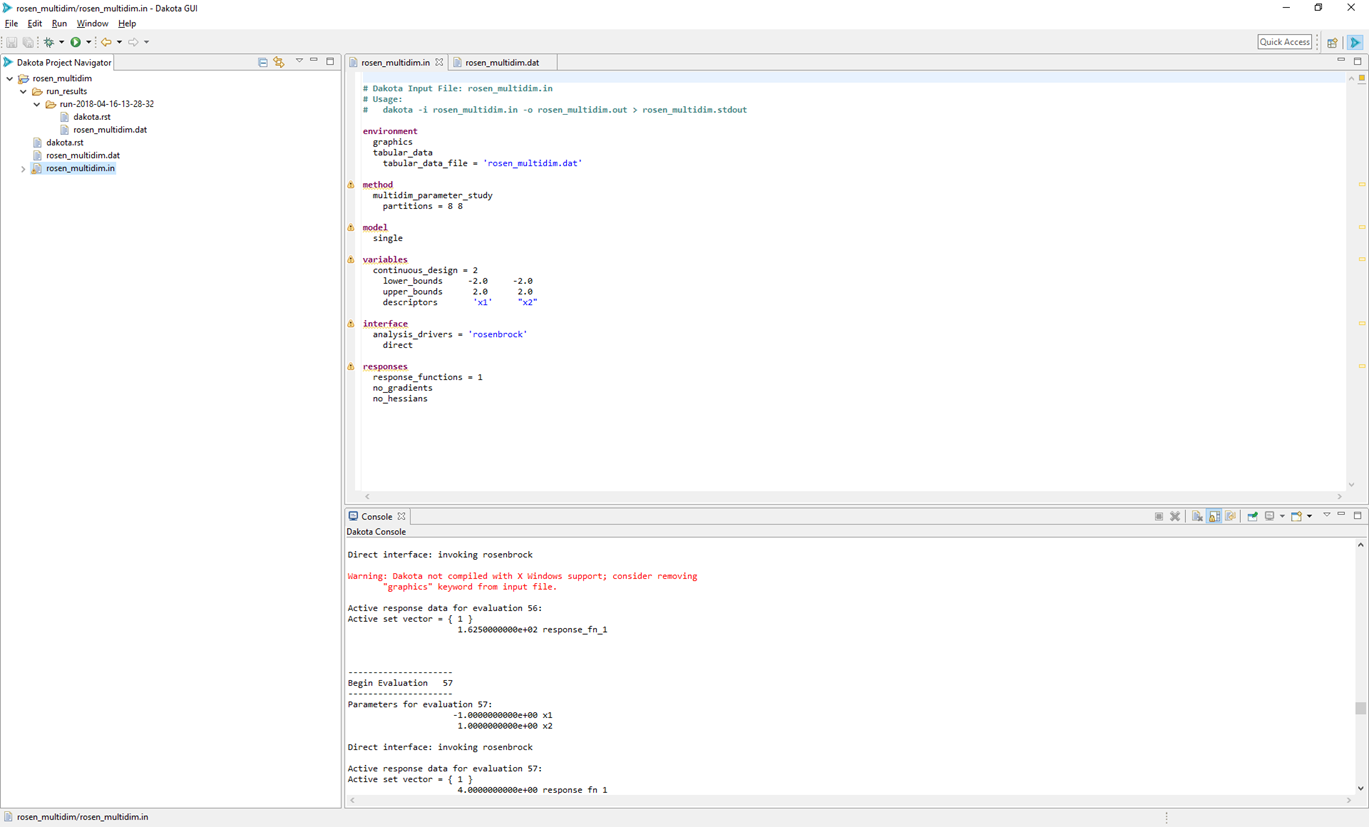
Task: Open the Console view menu dropdown
Action: click(x=1326, y=516)
